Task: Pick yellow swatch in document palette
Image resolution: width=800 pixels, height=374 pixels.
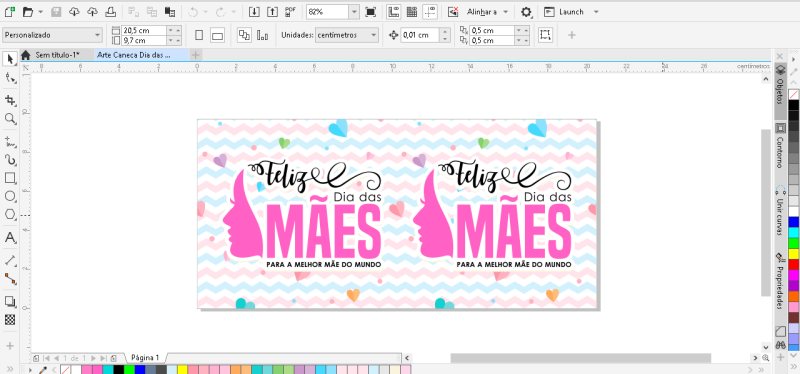Action: click(182, 369)
